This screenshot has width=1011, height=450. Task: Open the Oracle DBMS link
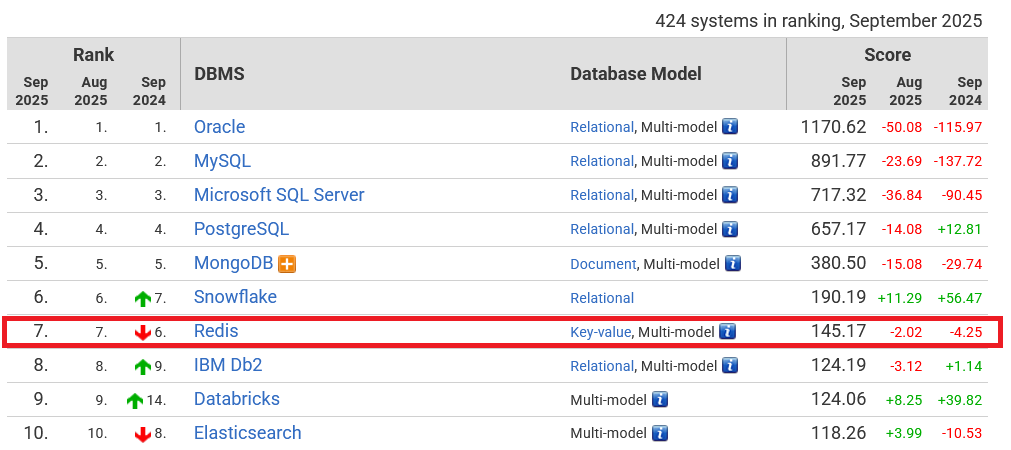tap(219, 127)
